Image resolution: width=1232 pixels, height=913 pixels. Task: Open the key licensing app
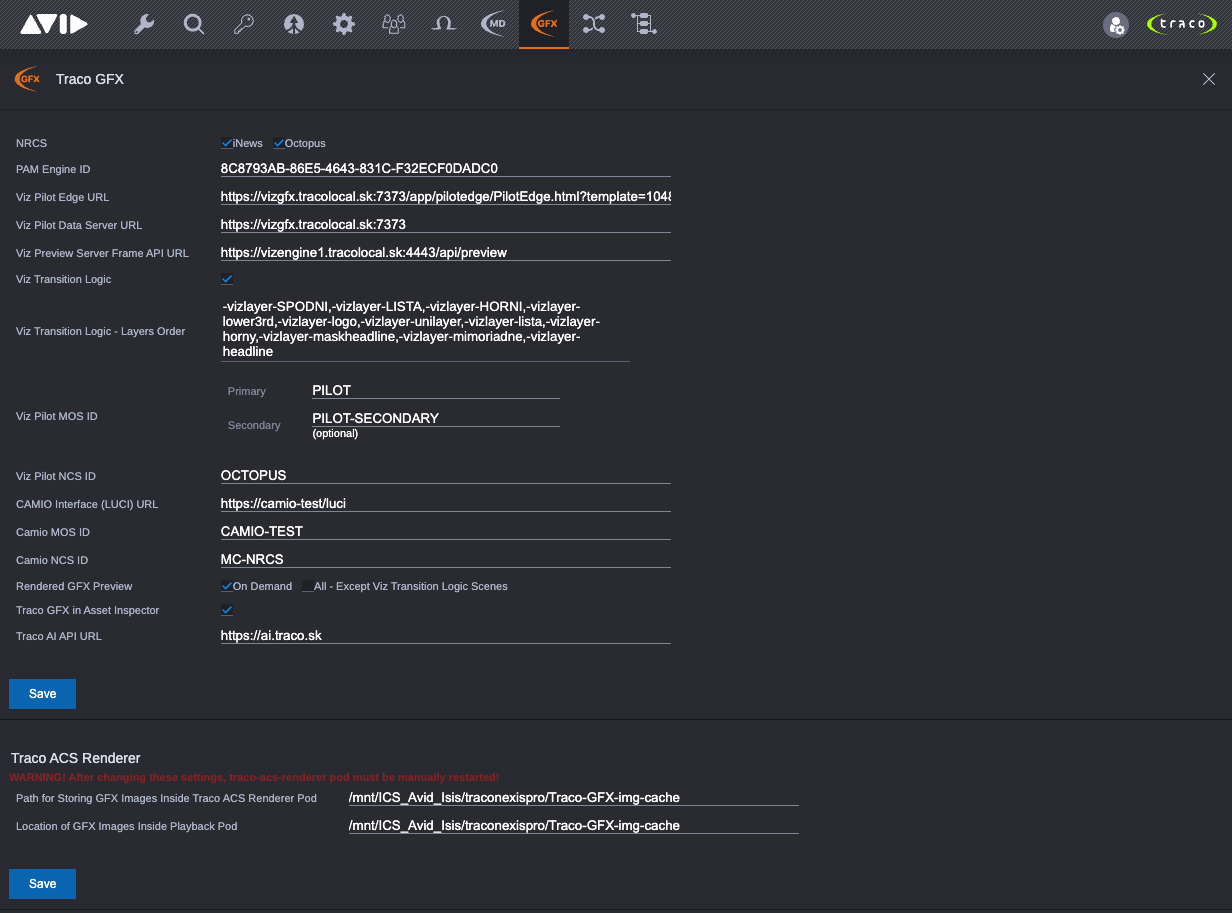[x=244, y=24]
